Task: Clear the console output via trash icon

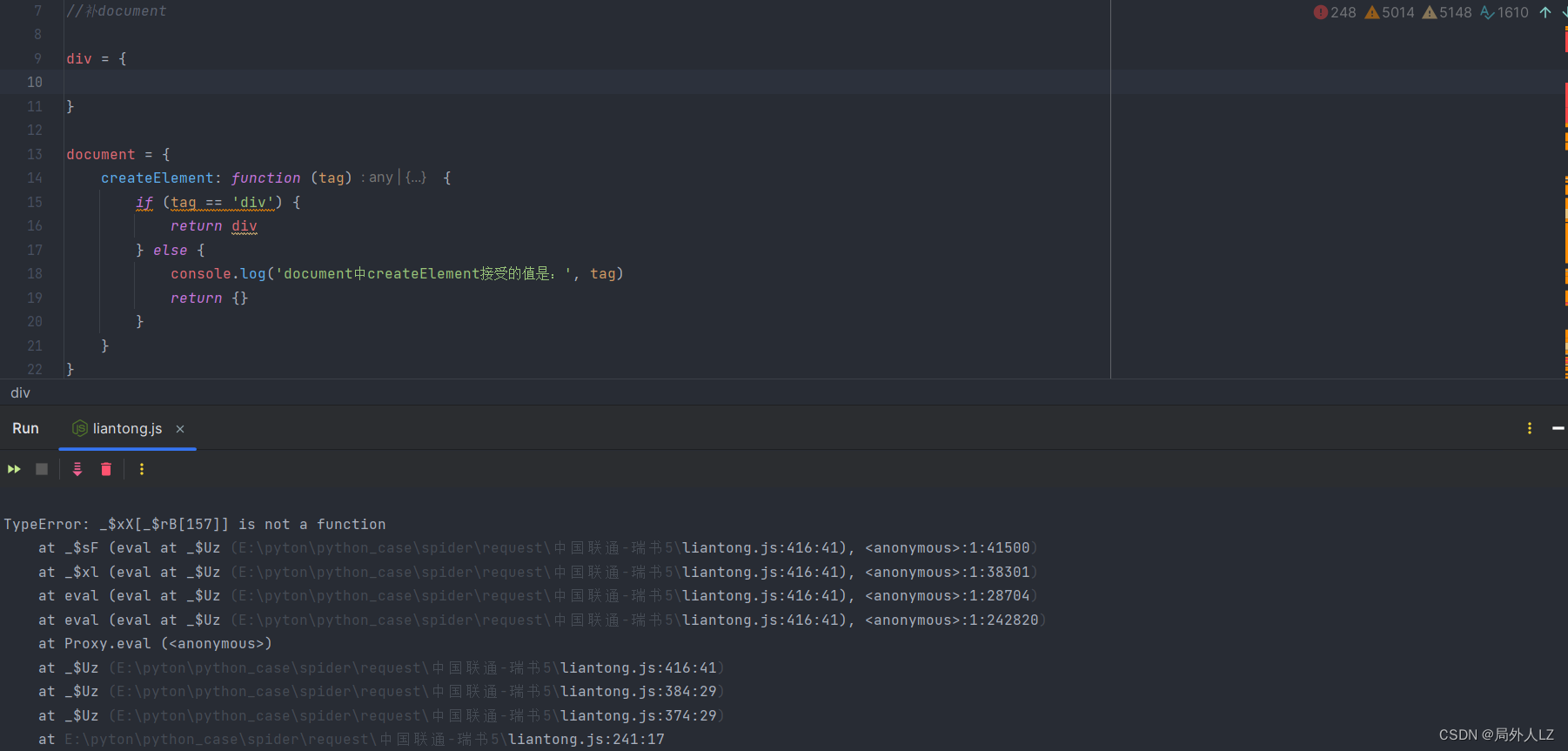Action: [106, 469]
